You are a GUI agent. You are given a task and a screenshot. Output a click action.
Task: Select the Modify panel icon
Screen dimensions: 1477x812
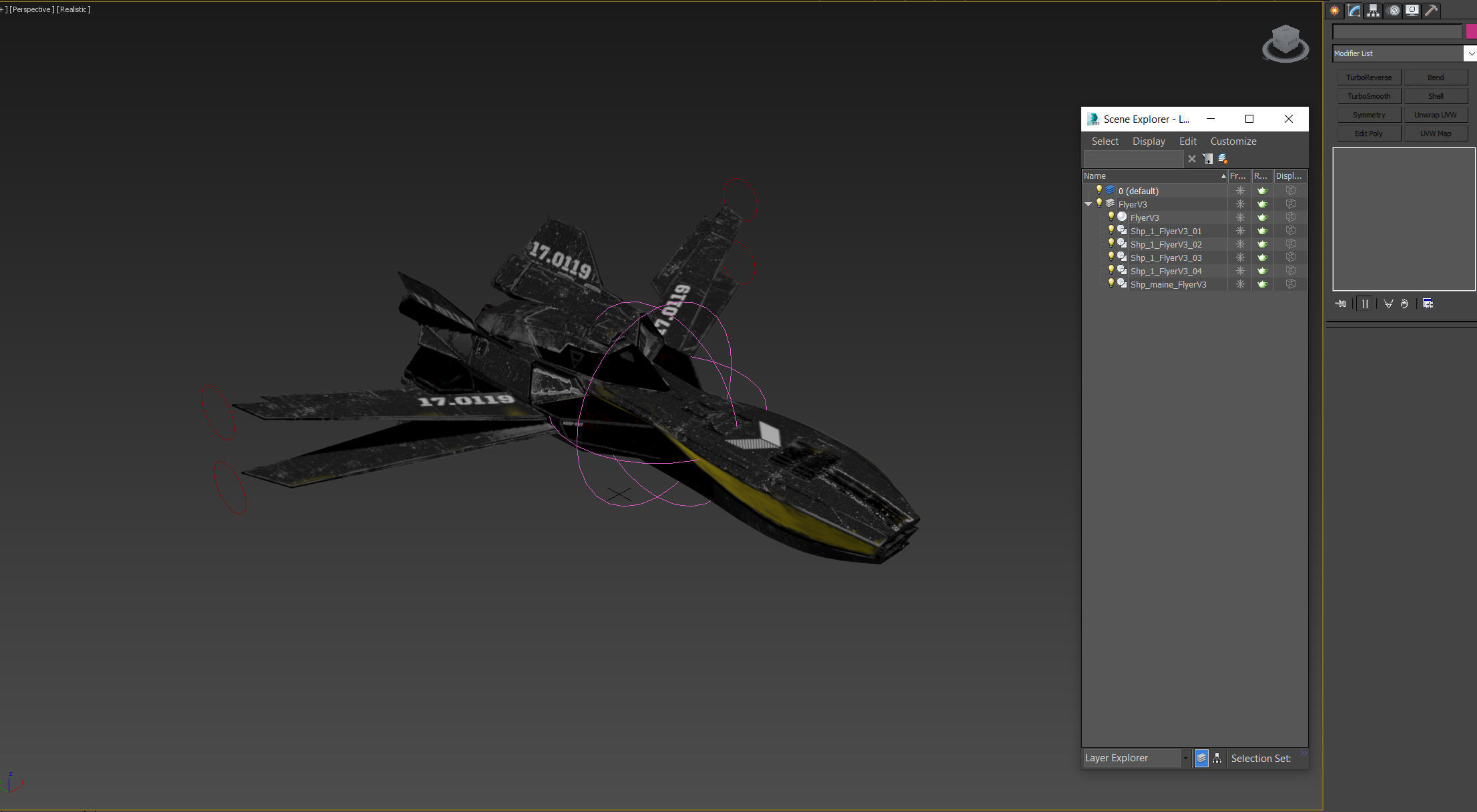1353,11
